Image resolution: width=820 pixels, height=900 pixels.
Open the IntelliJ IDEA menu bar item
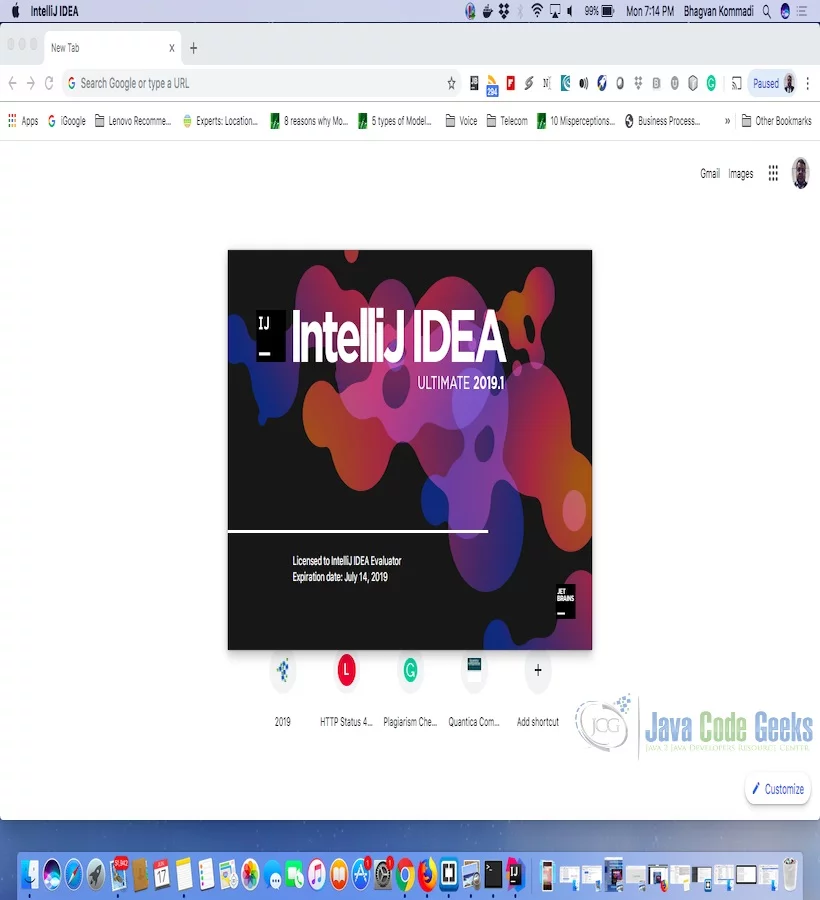tap(55, 11)
